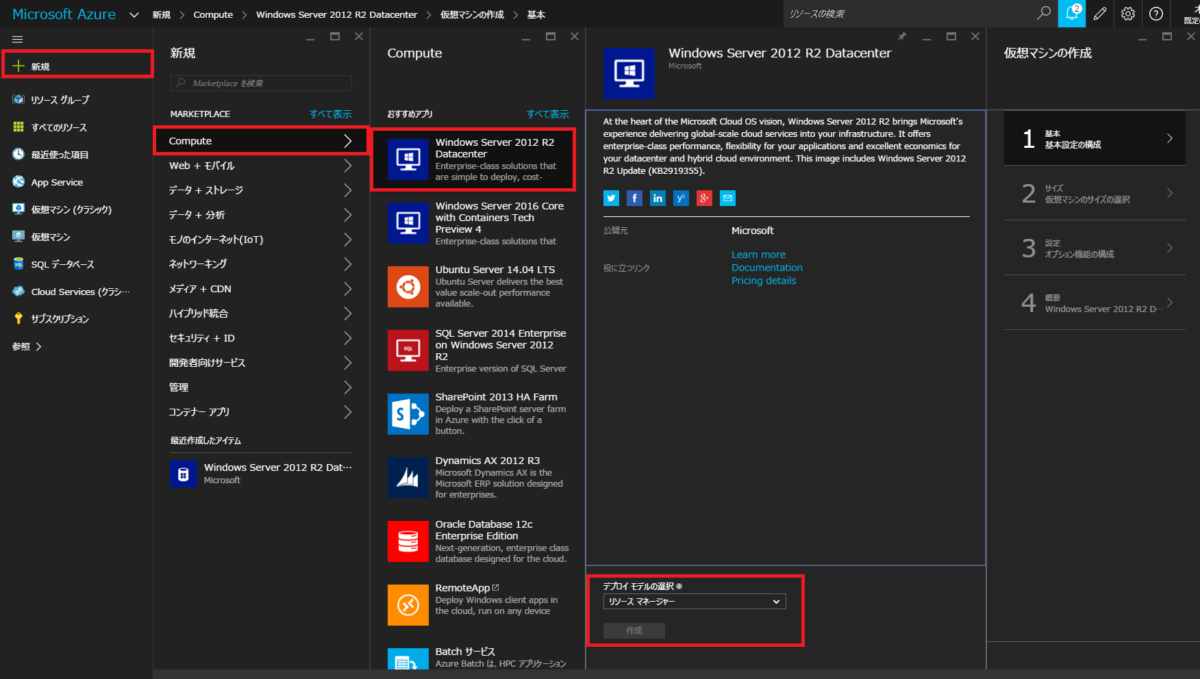Open the hamburger menu in the sidebar
Viewport: 1200px width, 679px height.
tap(17, 38)
